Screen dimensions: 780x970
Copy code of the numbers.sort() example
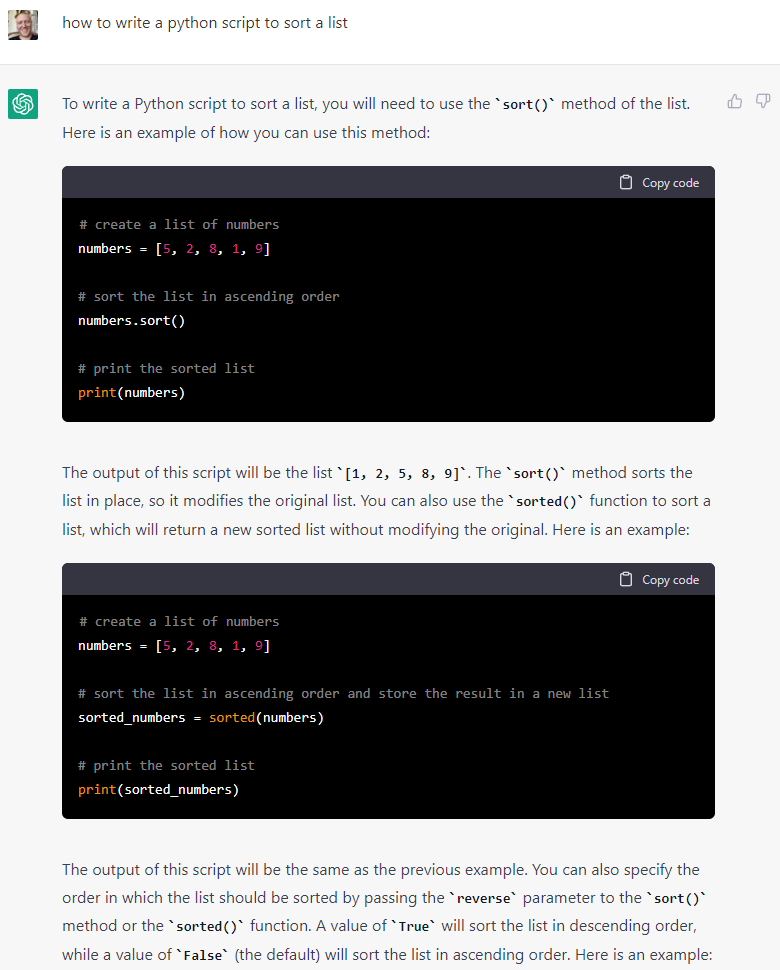[x=659, y=182]
